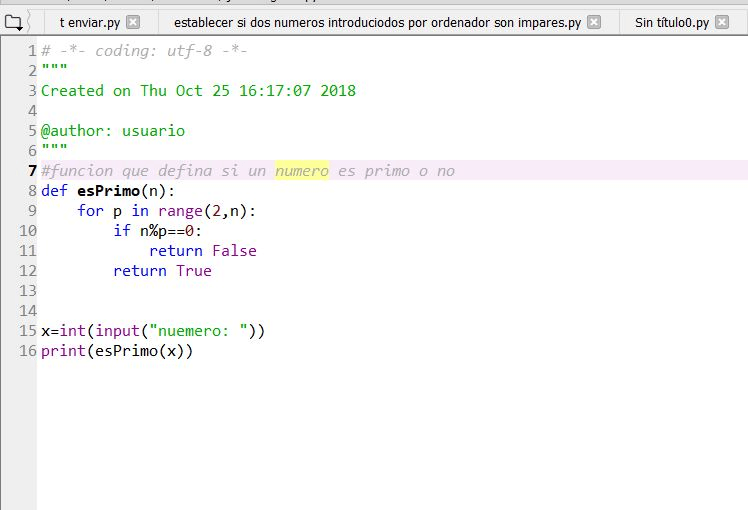748x510 pixels.
Task: Click the browse tabs folder icon
Action: coord(13,22)
